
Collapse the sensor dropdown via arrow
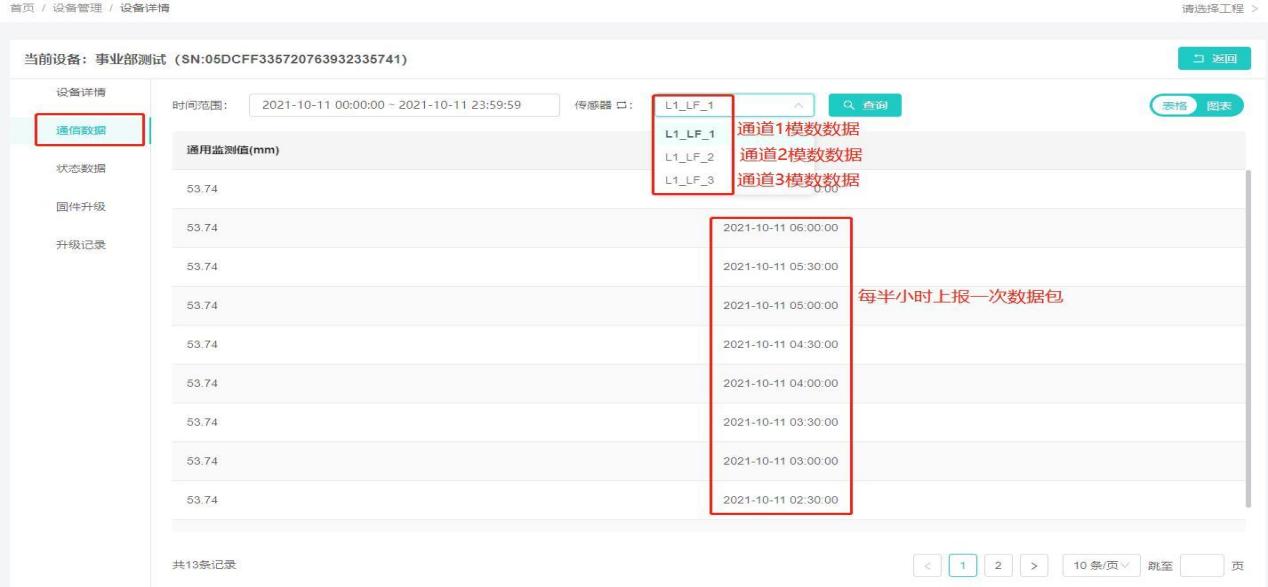pos(798,105)
